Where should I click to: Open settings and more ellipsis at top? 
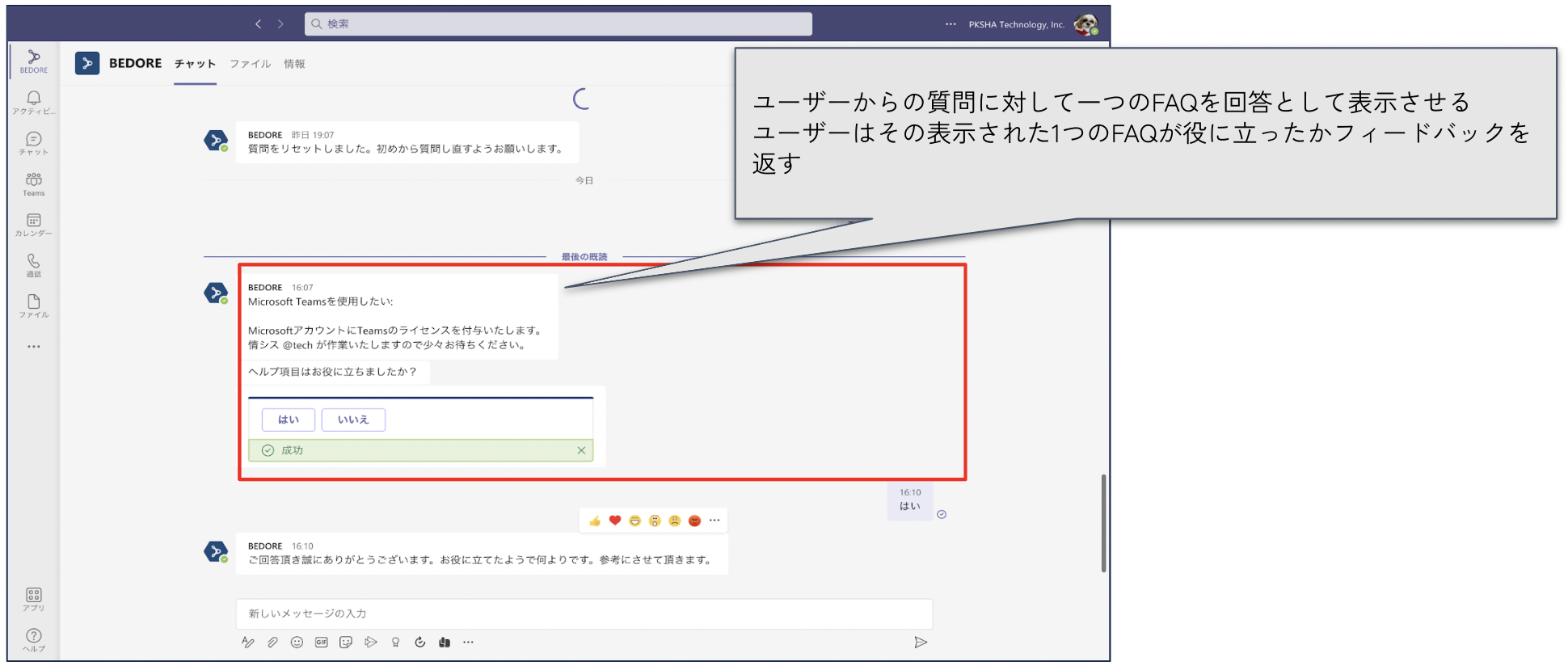(x=950, y=24)
